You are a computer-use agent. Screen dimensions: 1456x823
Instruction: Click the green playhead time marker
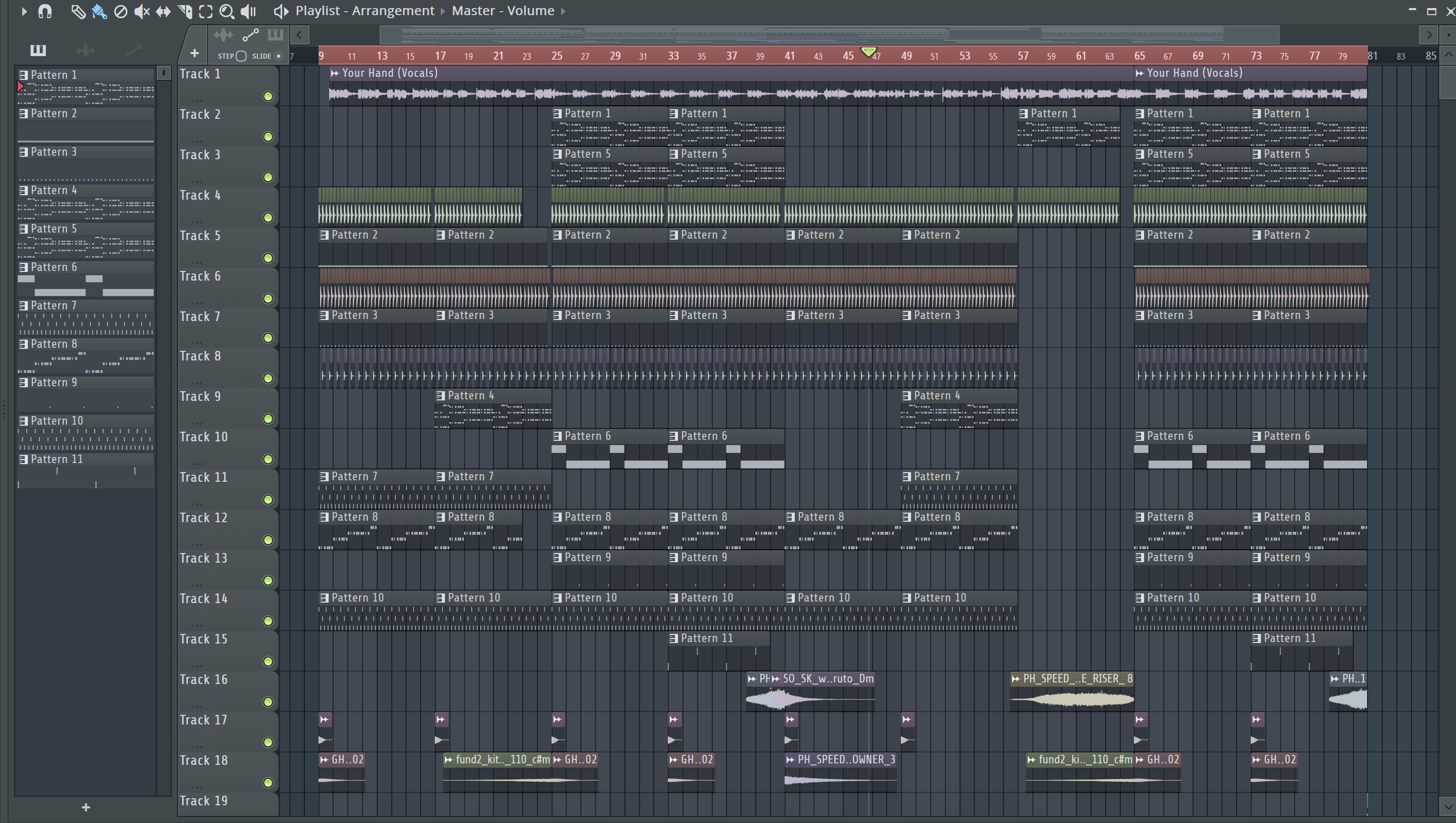[x=868, y=52]
